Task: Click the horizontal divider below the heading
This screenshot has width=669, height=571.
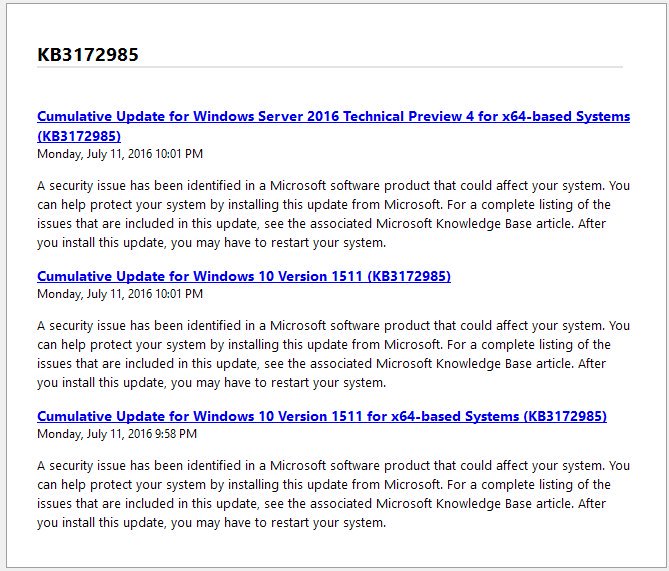Action: pos(330,67)
